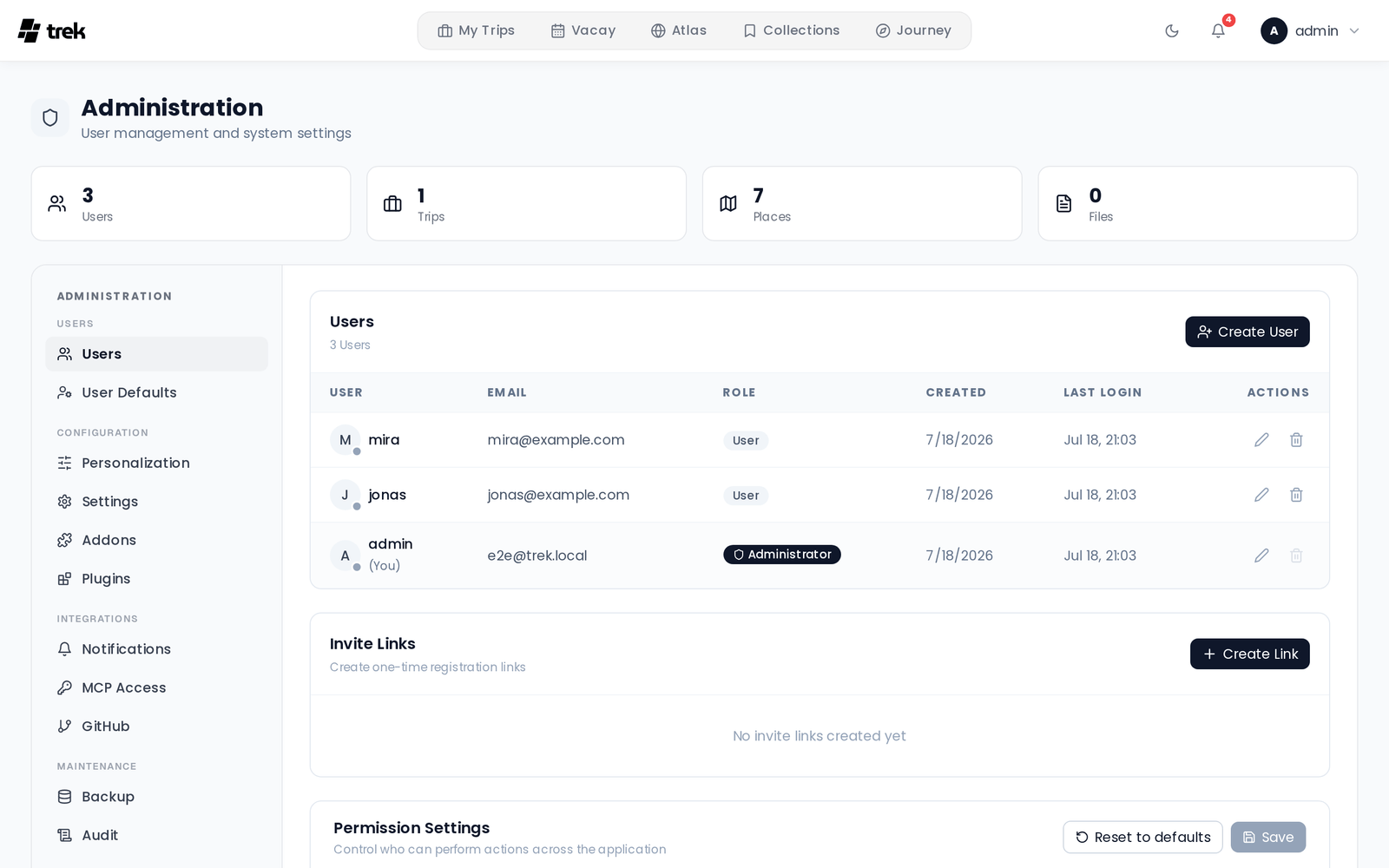
Task: Edit user mira
Action: pyautogui.click(x=1261, y=440)
